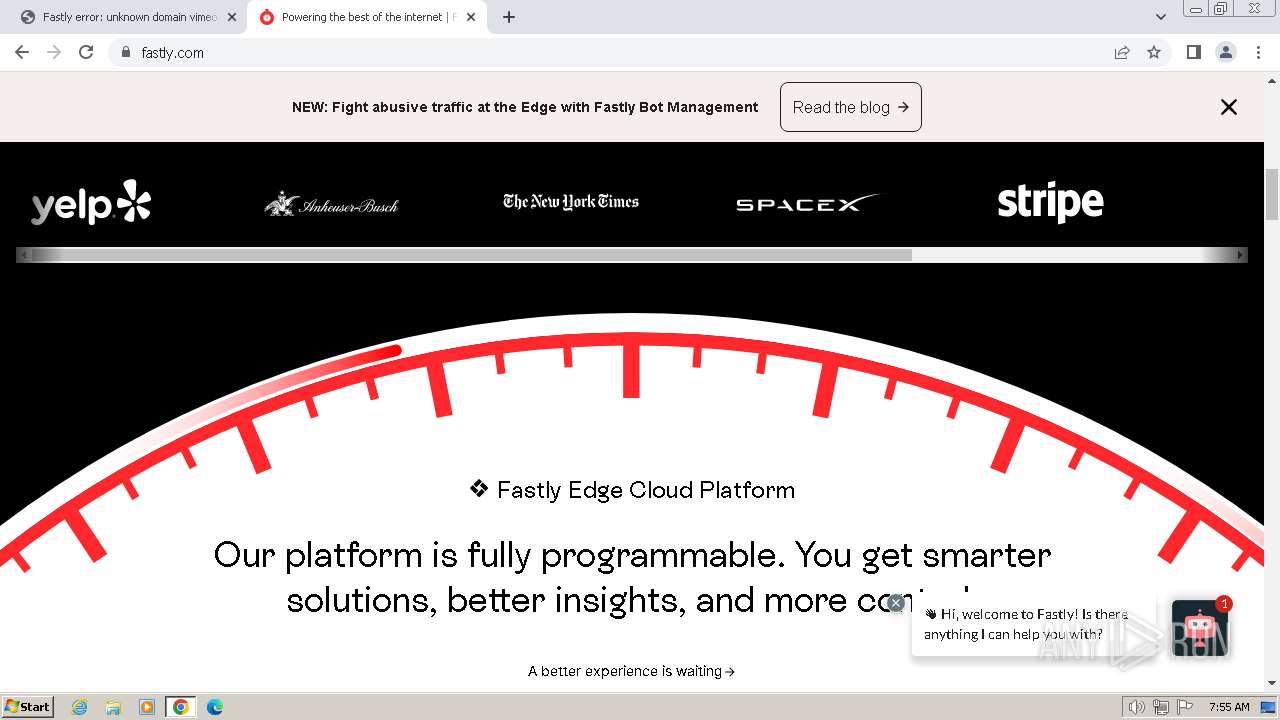Viewport: 1280px width, 720px height.
Task: Click the volume speaker tray icon
Action: click(x=1137, y=707)
